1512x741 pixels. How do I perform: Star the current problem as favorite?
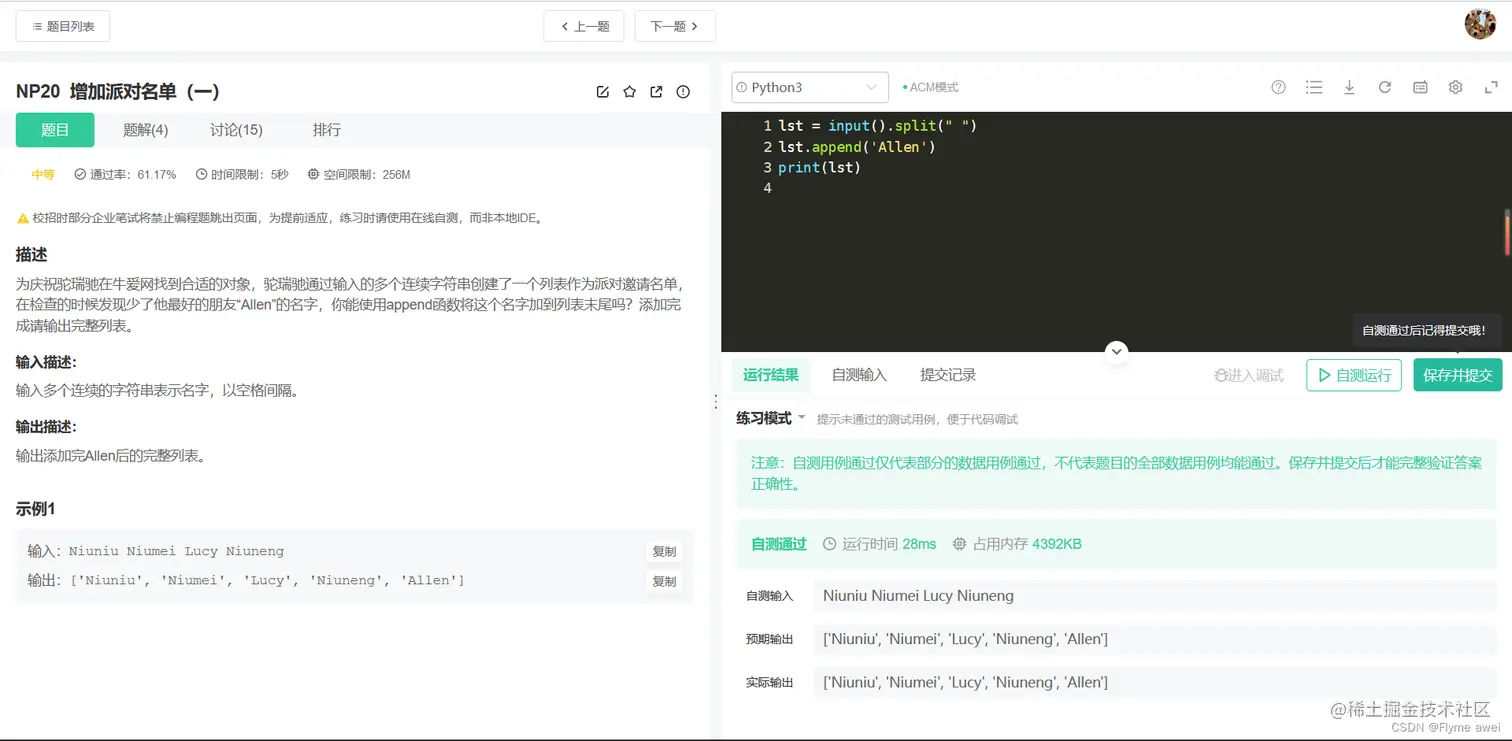(x=629, y=91)
